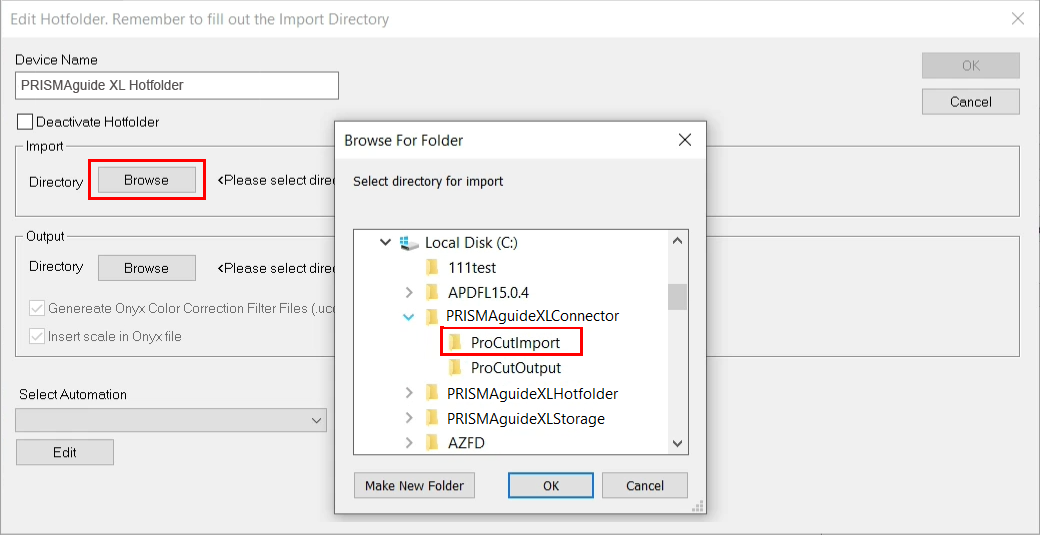Click the APDFL15.0.4 folder icon
The width and height of the screenshot is (1040, 535).
pyautogui.click(x=432, y=292)
